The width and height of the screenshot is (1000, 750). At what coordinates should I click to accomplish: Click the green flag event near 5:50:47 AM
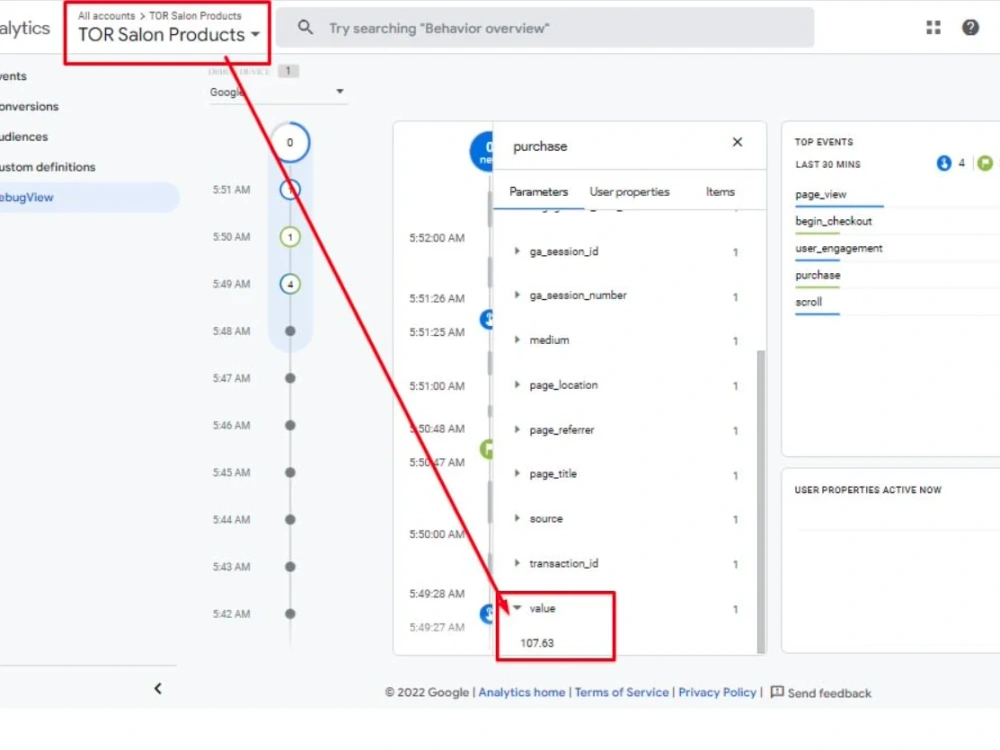(x=487, y=449)
